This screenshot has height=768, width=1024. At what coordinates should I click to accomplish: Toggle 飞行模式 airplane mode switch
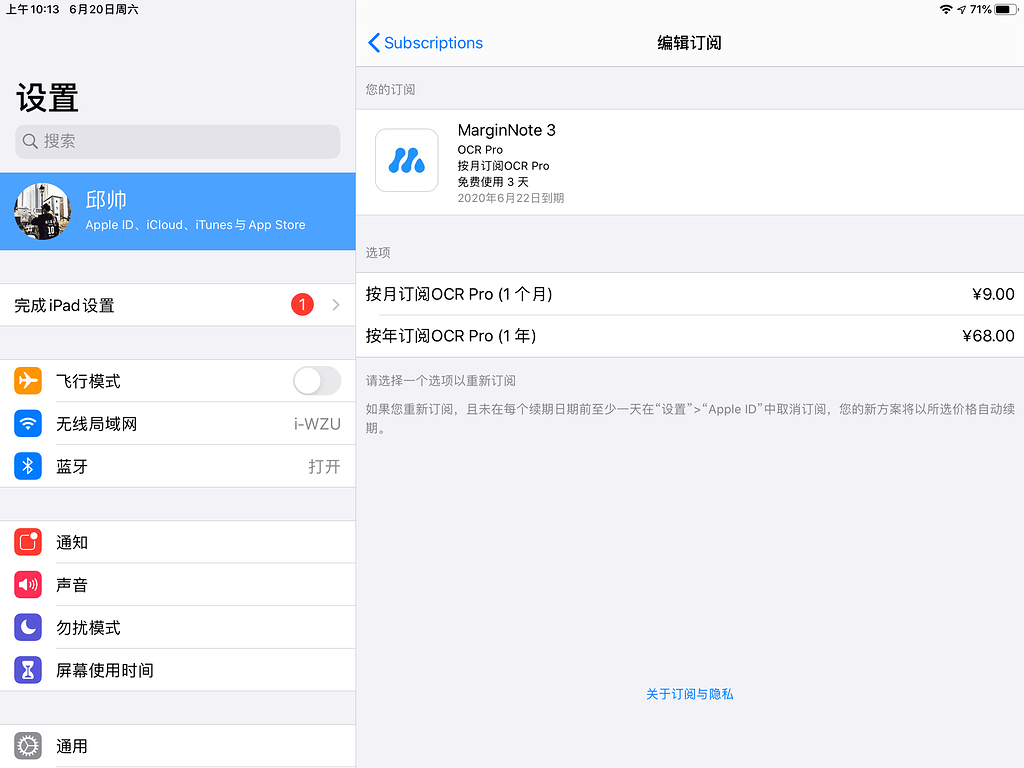317,381
